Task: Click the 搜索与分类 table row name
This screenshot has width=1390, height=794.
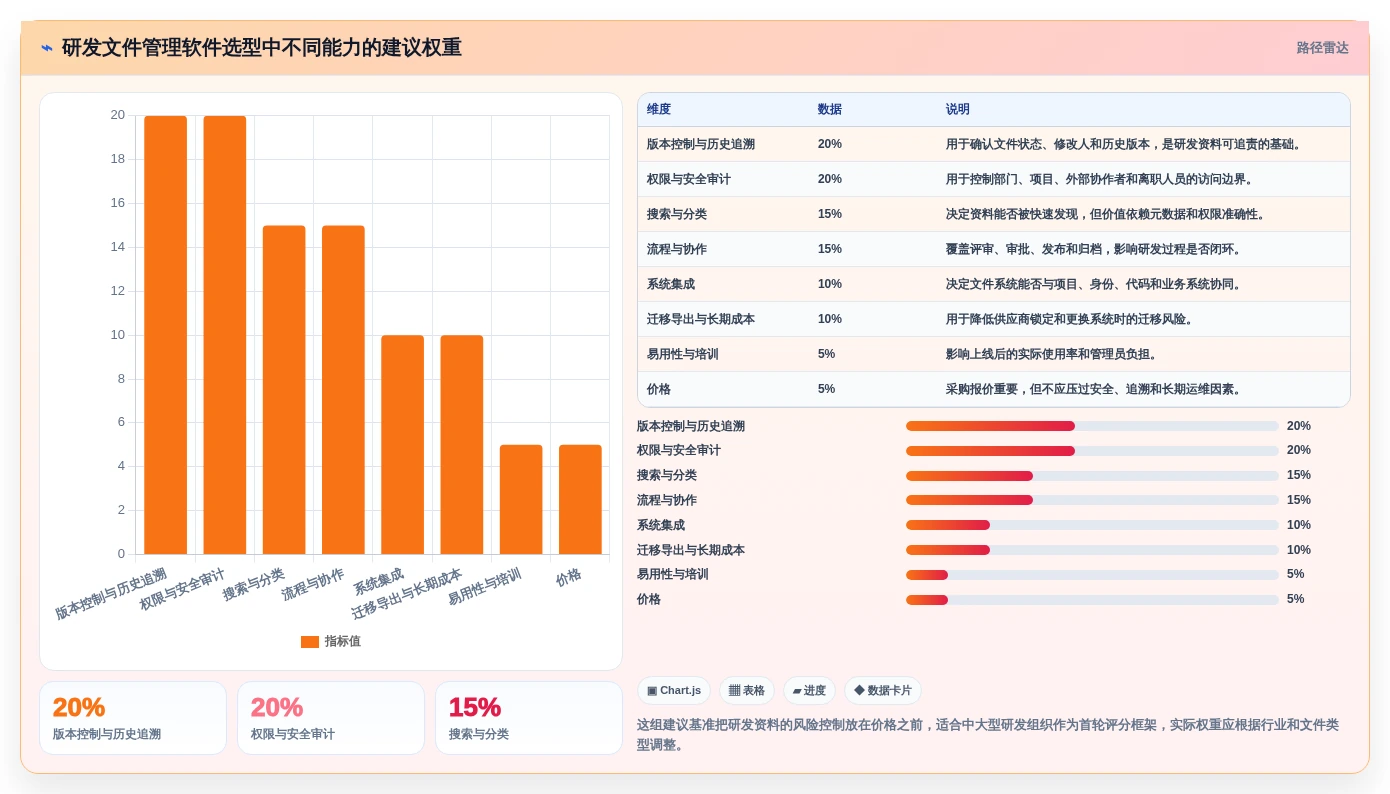Action: 677,214
